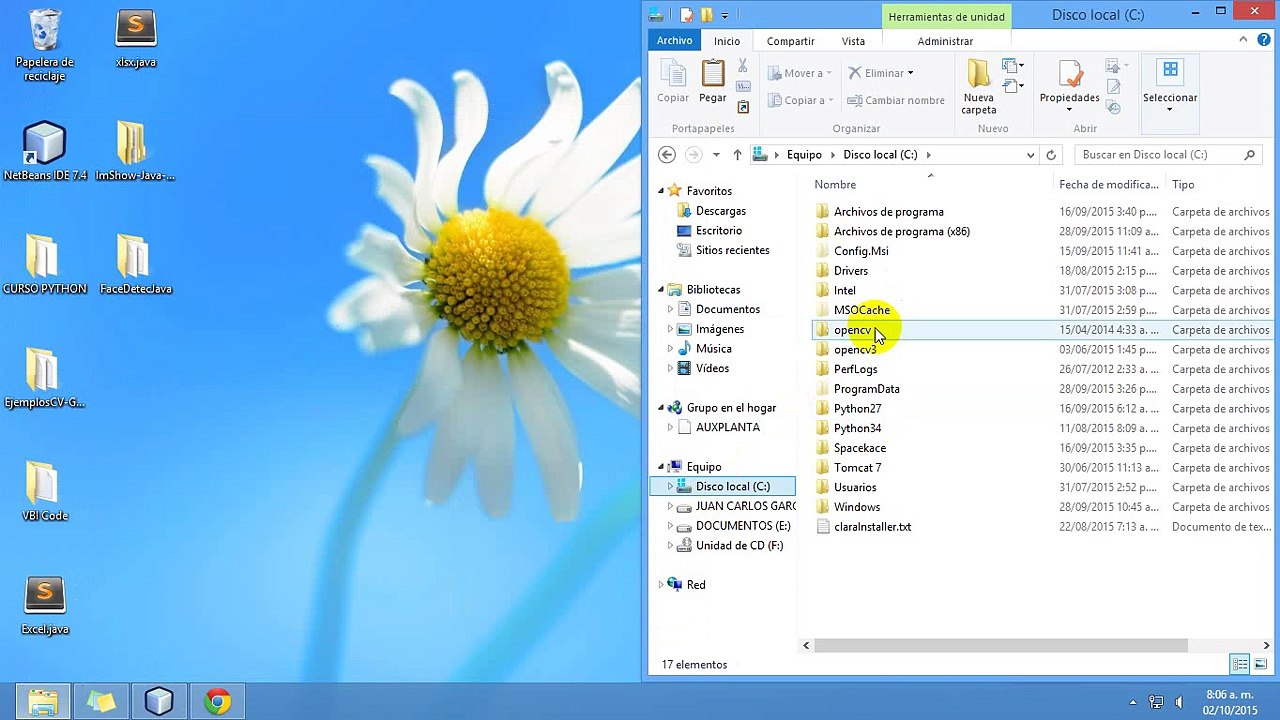Expand the Seleccionar dropdown
The width and height of the screenshot is (1280, 720).
[x=1170, y=108]
